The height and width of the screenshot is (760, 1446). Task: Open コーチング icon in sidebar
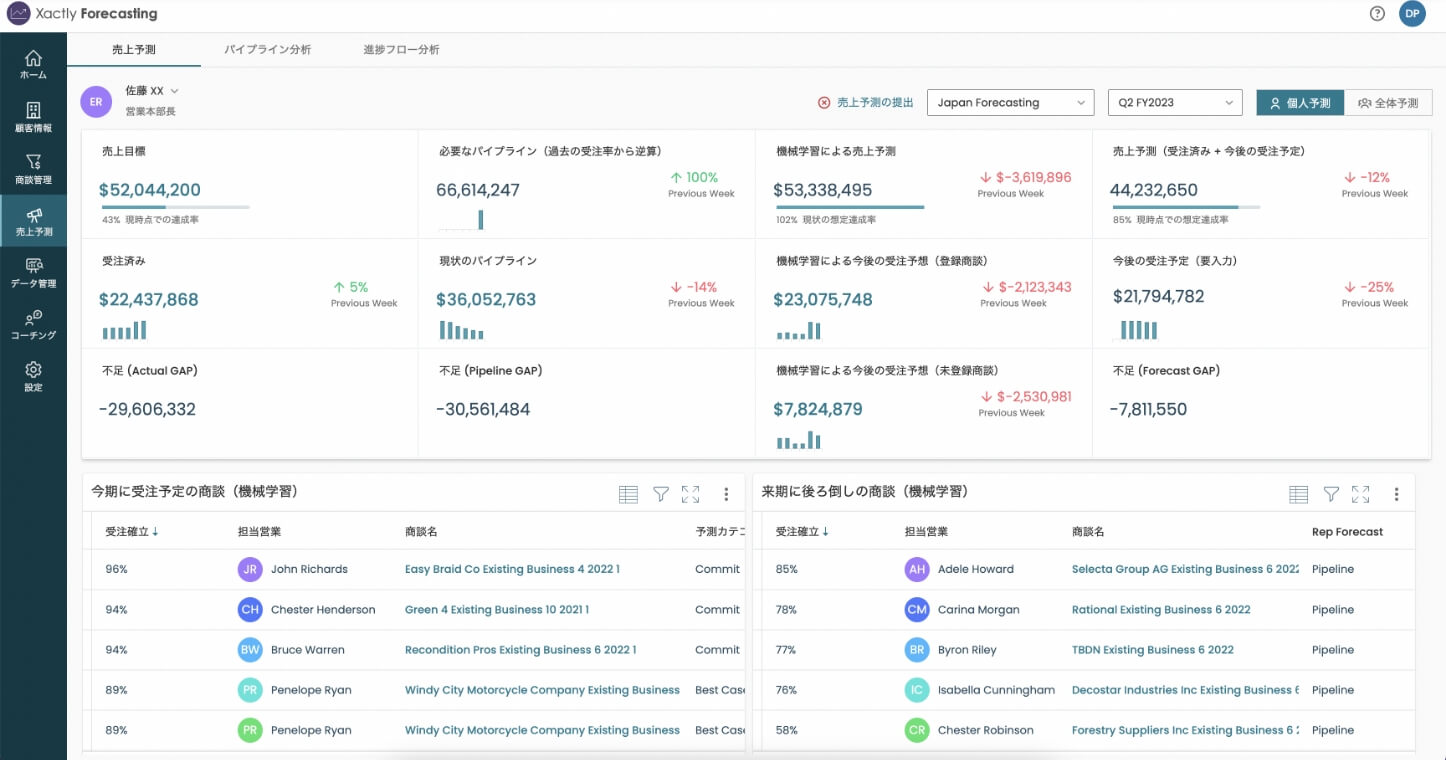tap(33, 324)
